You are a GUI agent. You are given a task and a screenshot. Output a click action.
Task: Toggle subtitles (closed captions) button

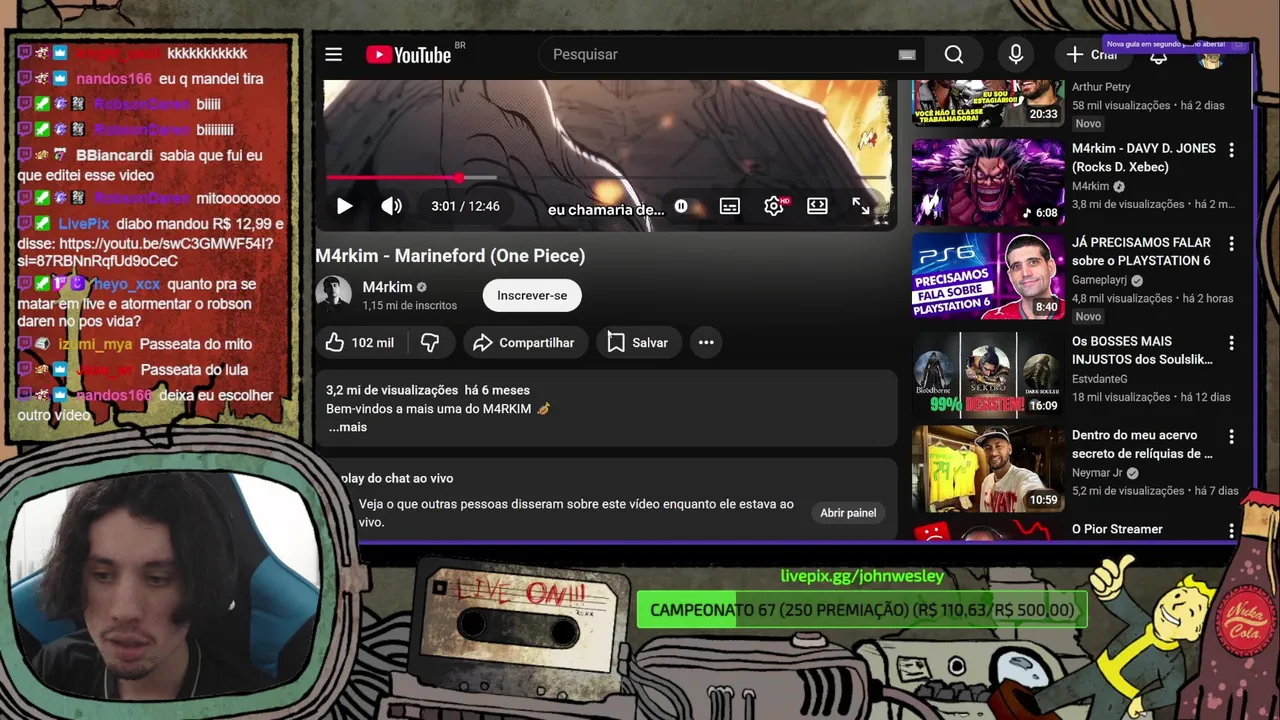click(x=730, y=206)
